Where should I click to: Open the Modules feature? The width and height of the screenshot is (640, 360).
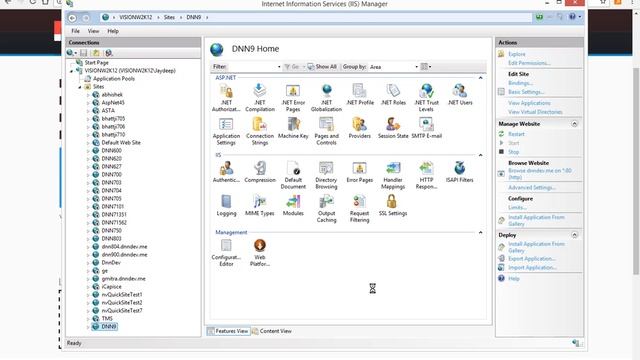[293, 205]
